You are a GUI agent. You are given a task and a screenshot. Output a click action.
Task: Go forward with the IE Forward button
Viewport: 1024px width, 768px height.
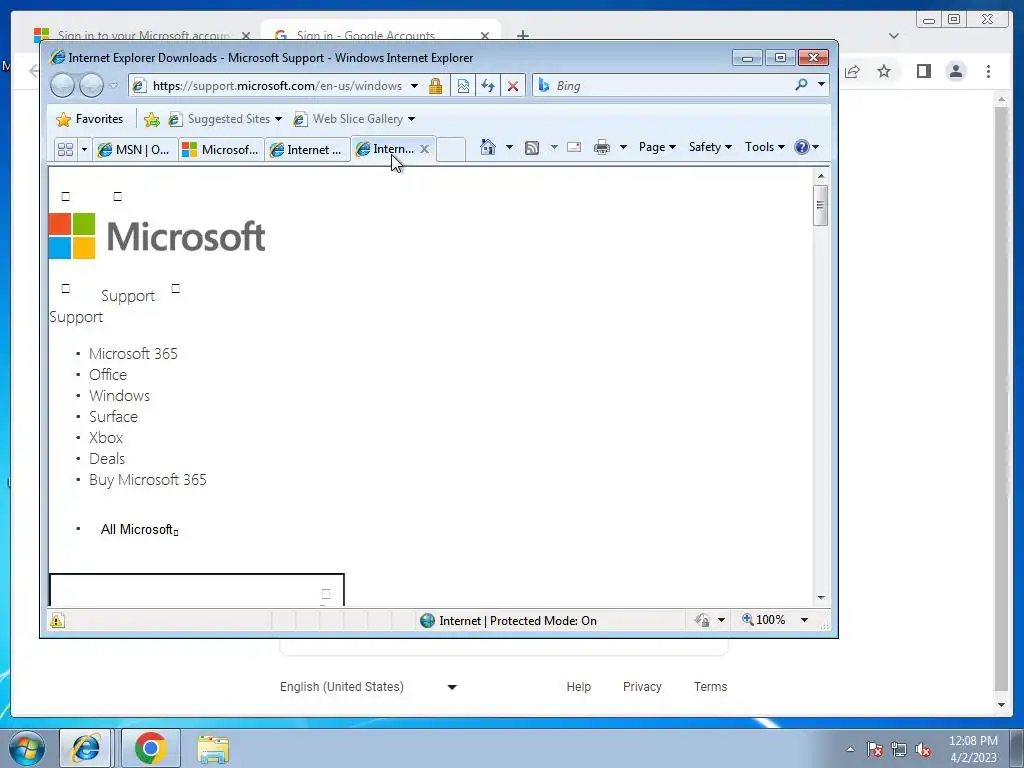[x=91, y=86]
